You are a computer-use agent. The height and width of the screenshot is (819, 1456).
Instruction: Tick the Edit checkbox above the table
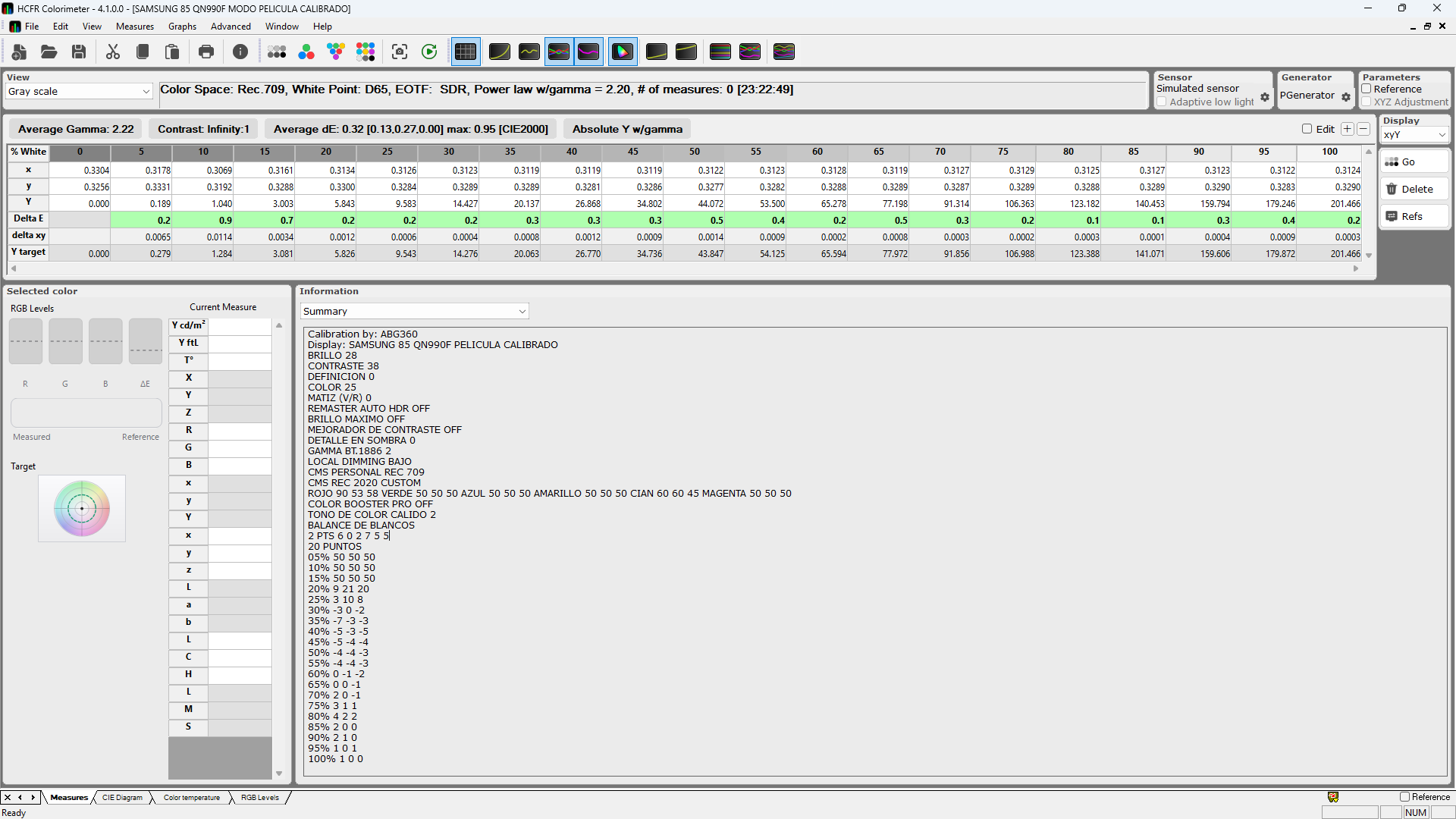pyautogui.click(x=1307, y=129)
